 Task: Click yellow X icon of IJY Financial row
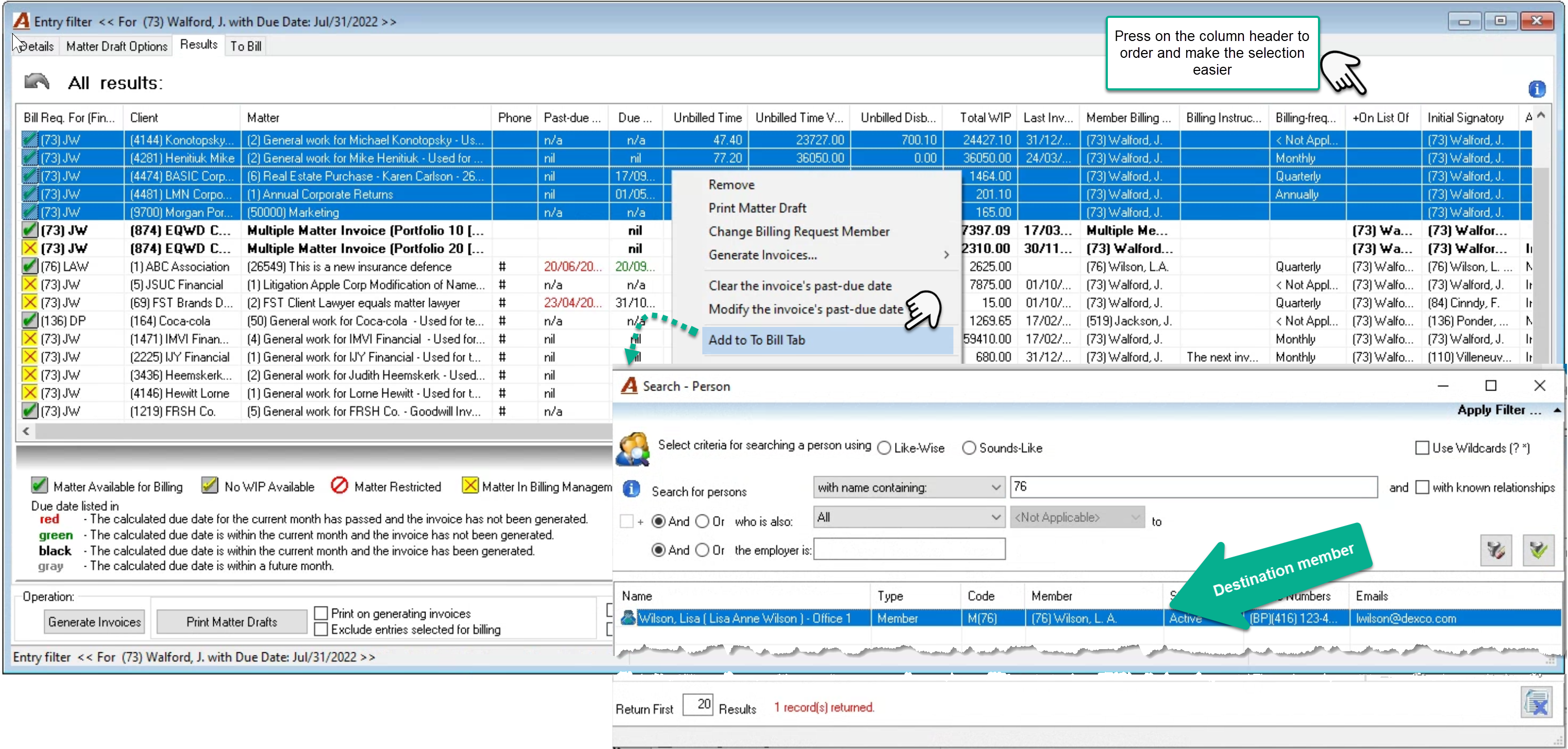coord(29,357)
